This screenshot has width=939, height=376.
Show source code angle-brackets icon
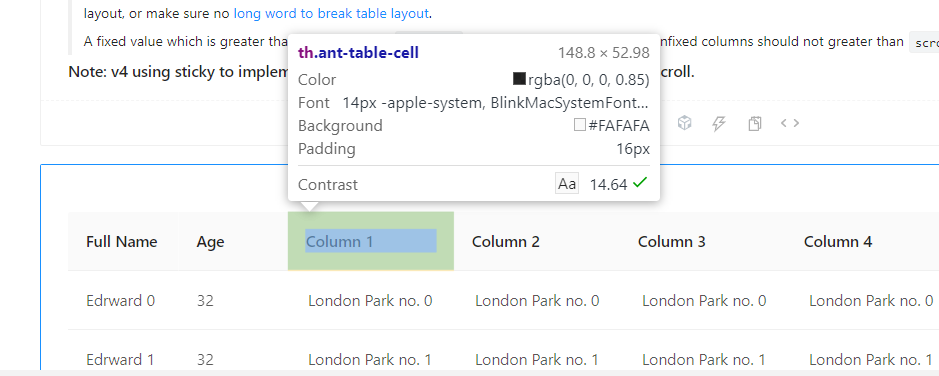[x=790, y=123]
